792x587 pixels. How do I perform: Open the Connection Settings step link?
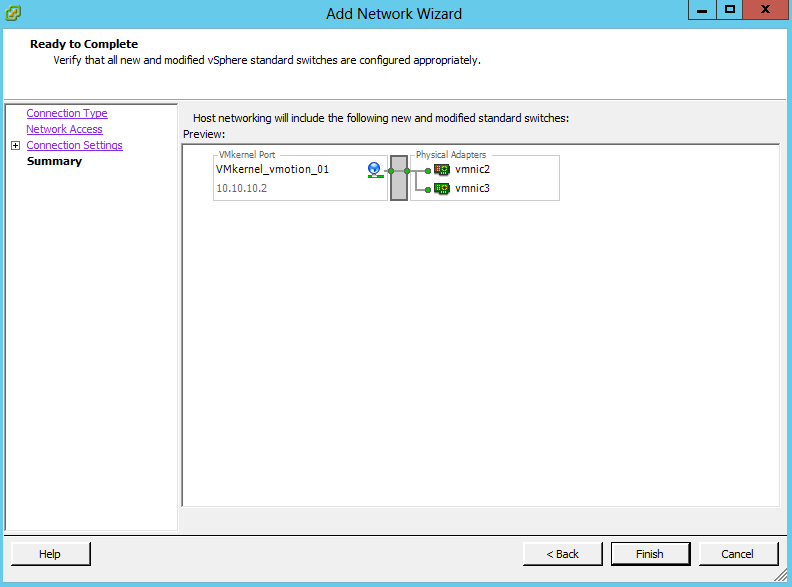75,145
